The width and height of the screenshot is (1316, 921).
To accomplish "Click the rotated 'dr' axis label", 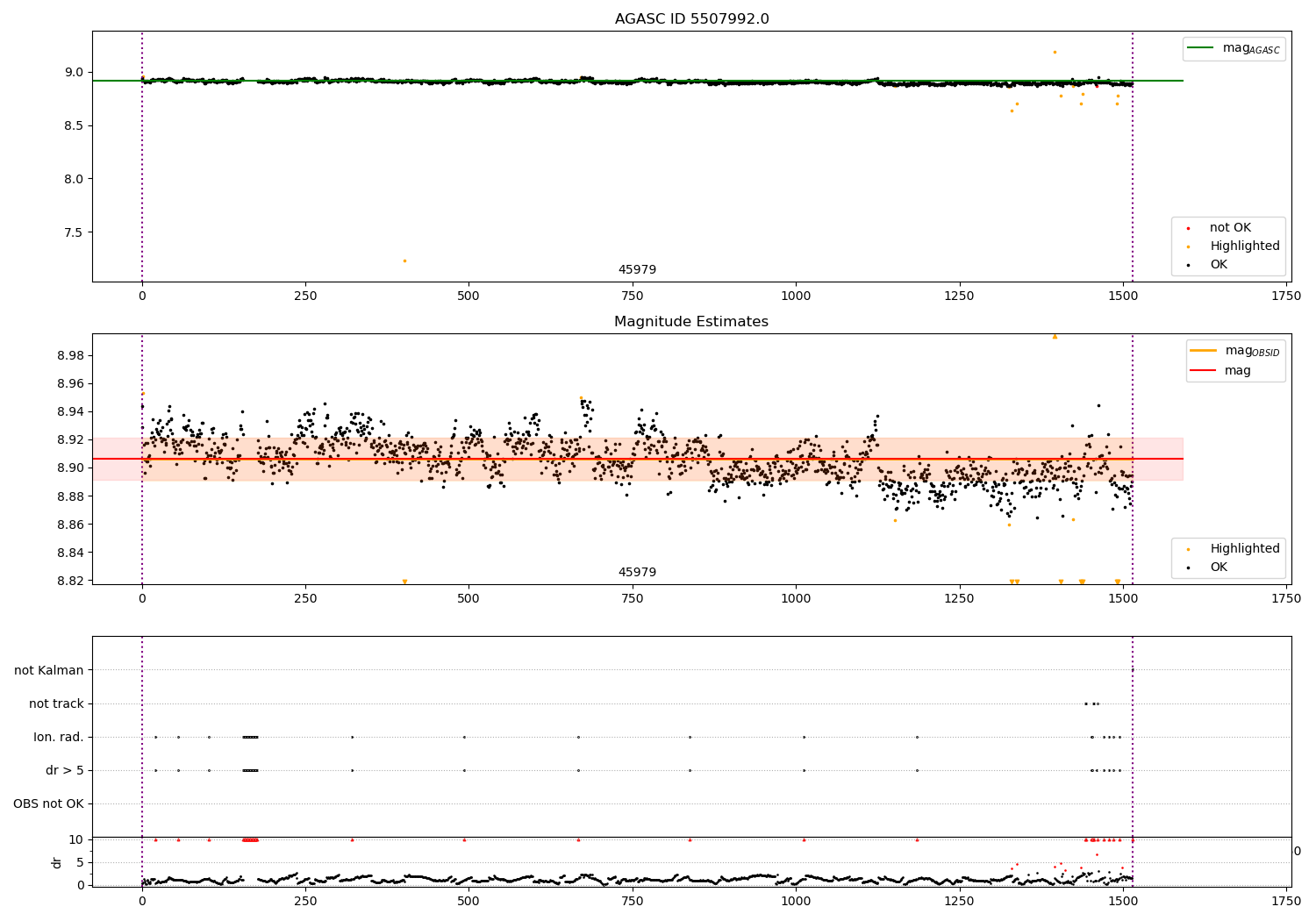I will pos(57,862).
